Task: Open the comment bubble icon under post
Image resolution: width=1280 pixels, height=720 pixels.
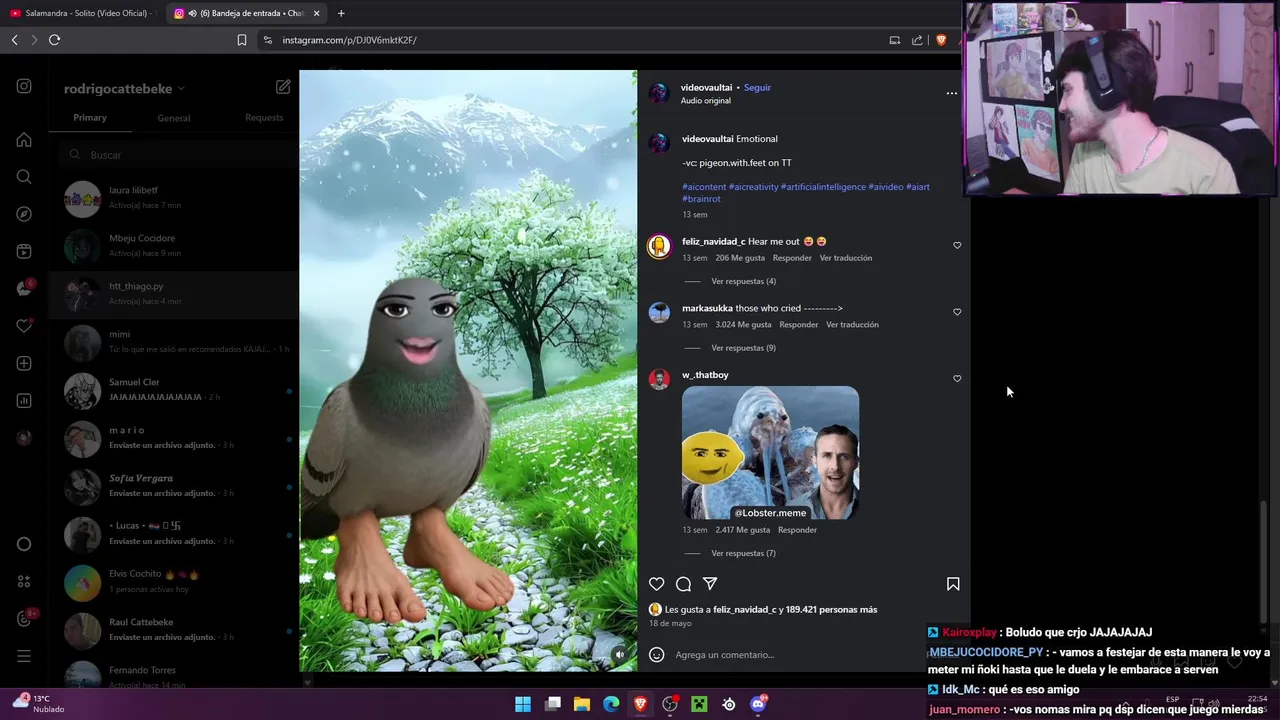Action: pyautogui.click(x=683, y=584)
